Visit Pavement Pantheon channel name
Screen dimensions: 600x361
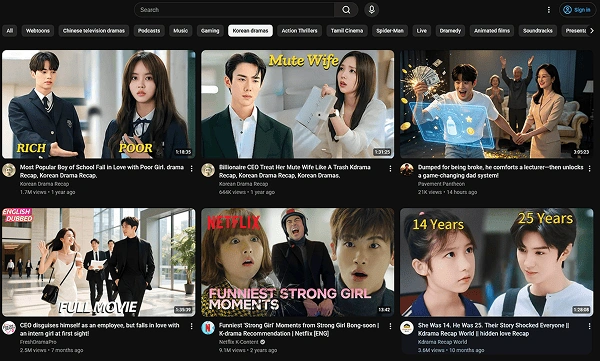441,184
